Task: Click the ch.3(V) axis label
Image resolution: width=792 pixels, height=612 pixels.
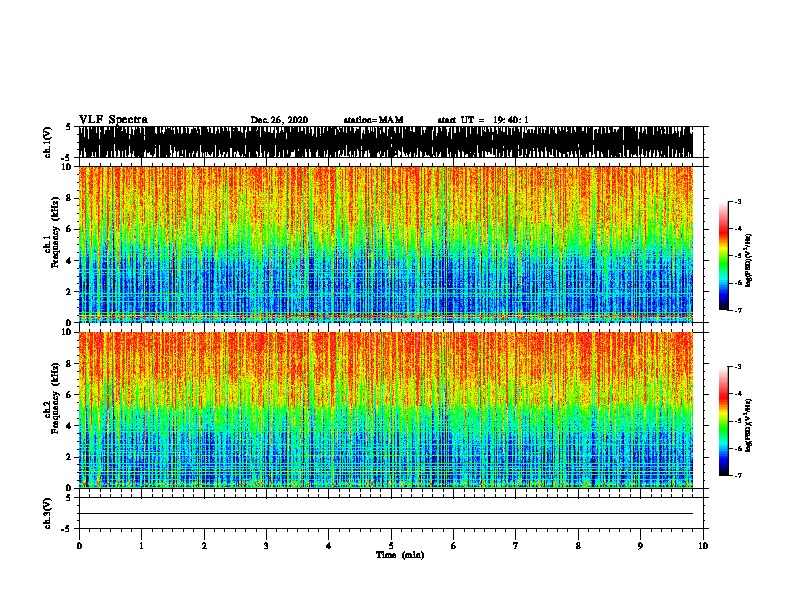Action: tap(48, 514)
